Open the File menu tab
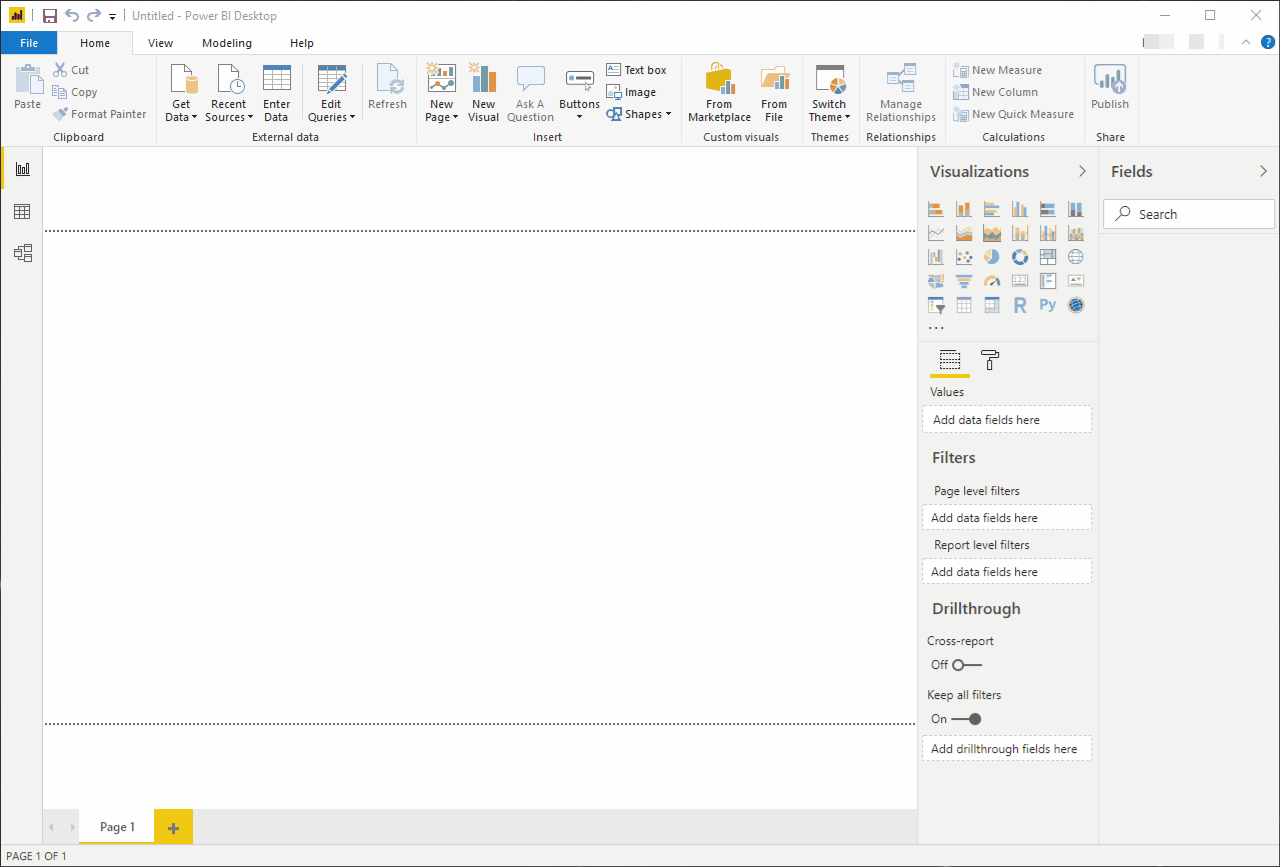 [x=29, y=43]
